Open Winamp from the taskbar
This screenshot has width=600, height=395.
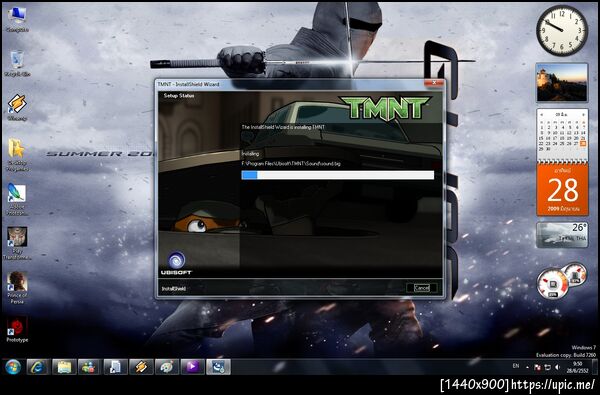point(141,367)
